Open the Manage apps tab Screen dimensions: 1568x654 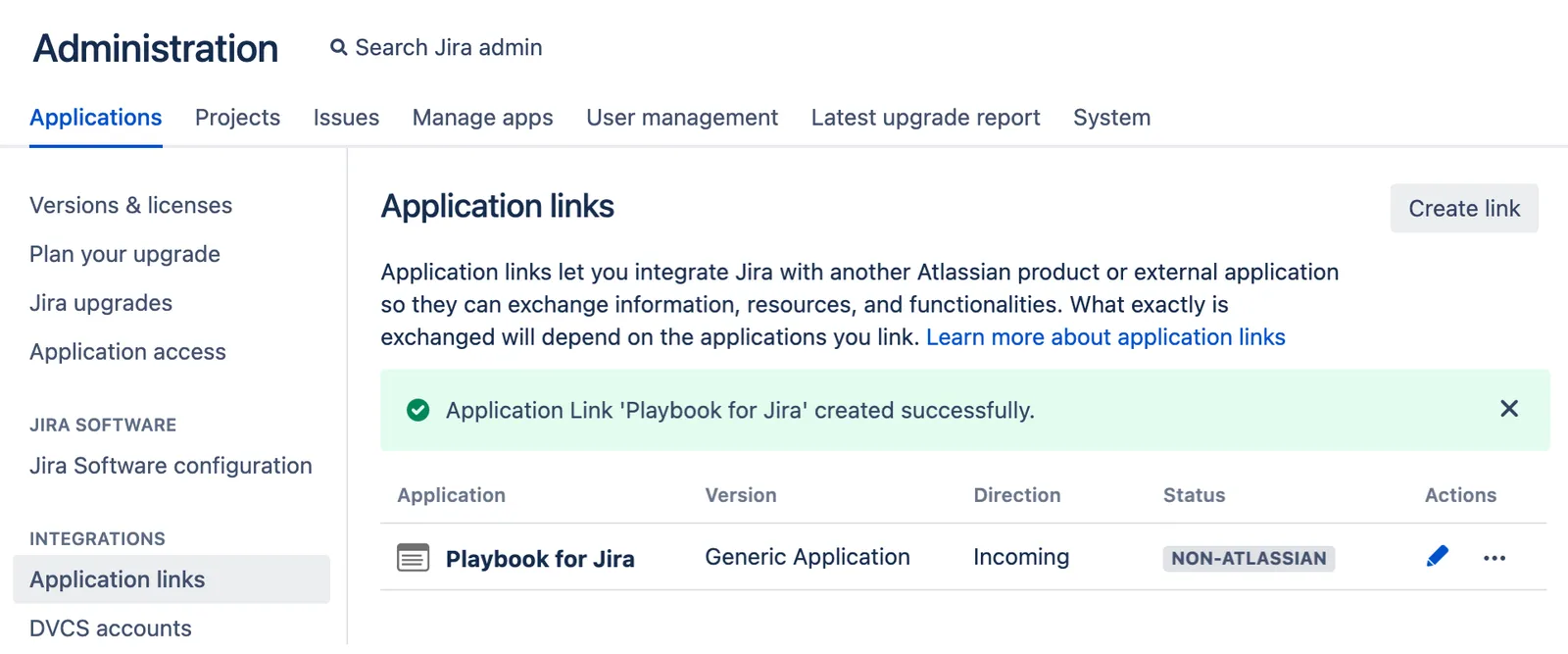click(x=482, y=118)
